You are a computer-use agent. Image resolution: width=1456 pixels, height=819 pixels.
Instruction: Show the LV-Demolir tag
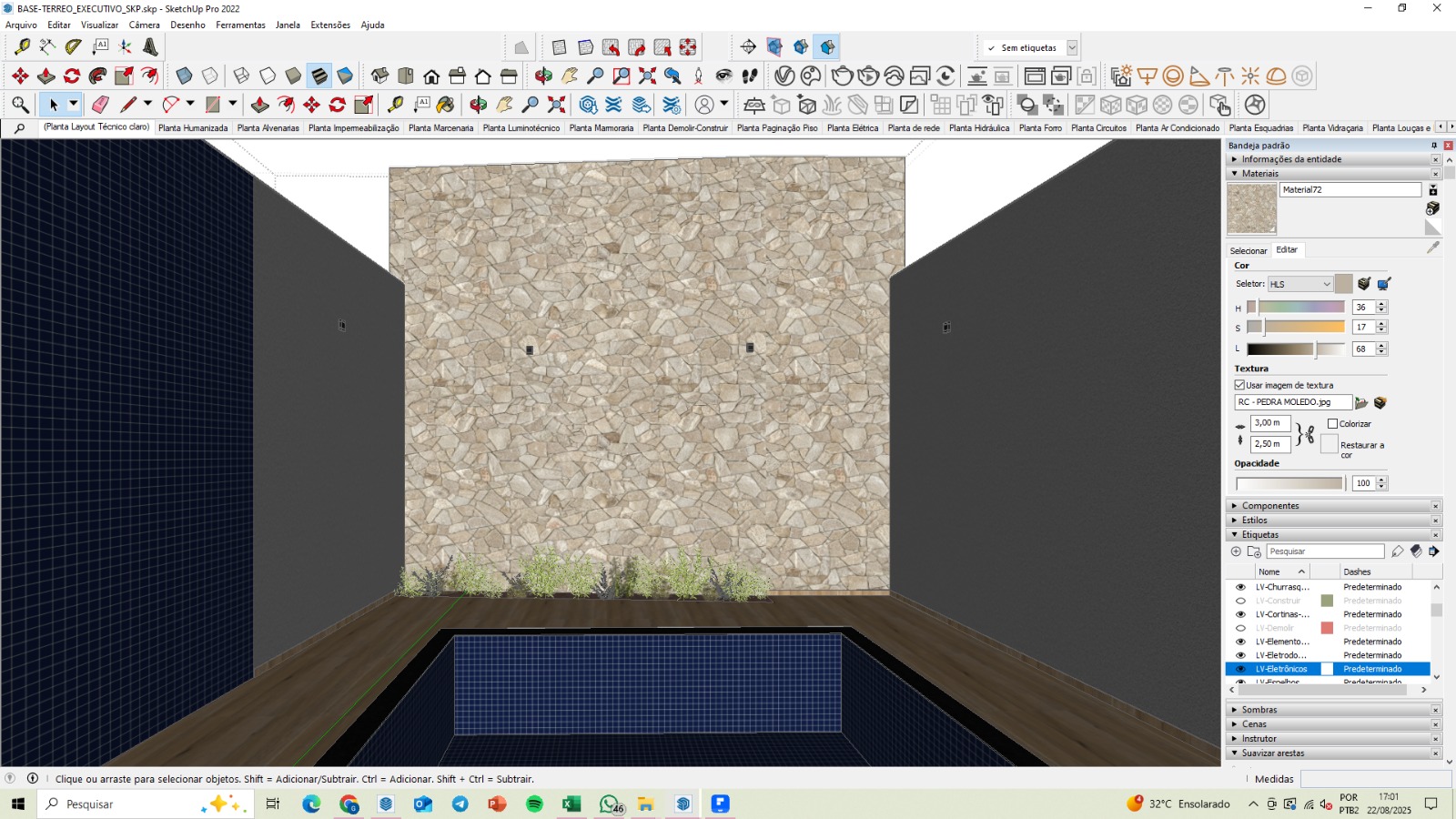point(1240,628)
